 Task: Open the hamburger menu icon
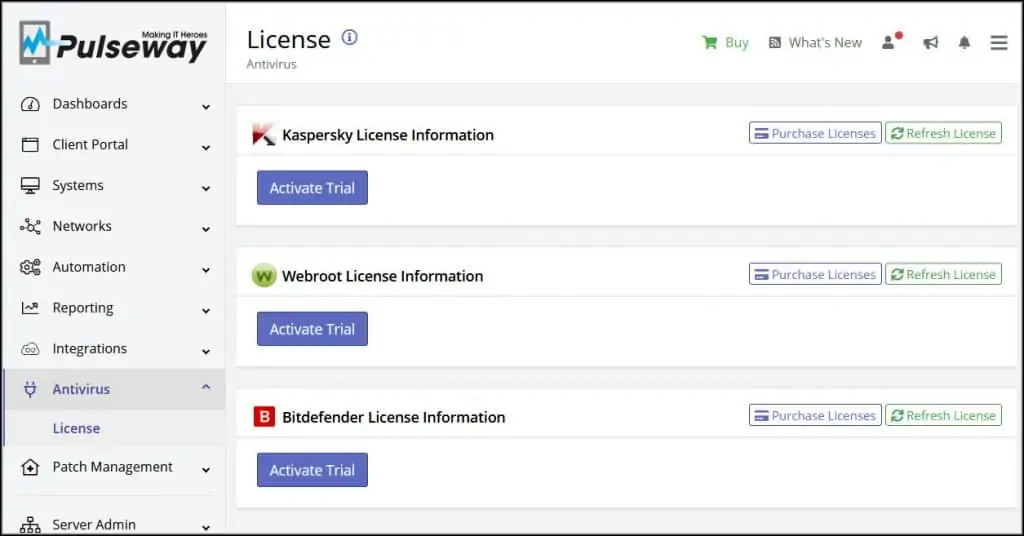pos(999,42)
